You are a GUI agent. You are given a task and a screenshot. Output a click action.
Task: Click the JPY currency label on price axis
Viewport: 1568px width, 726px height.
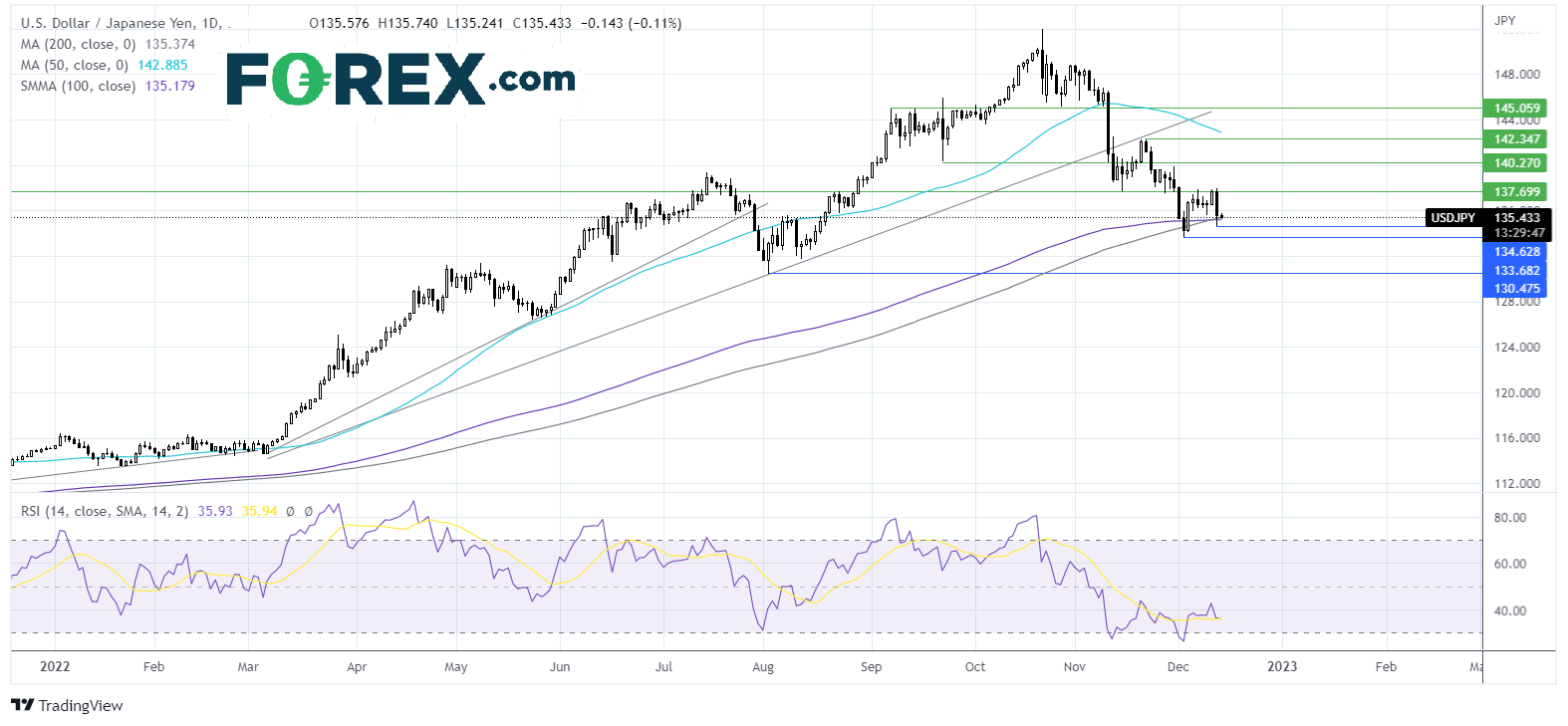1504,20
